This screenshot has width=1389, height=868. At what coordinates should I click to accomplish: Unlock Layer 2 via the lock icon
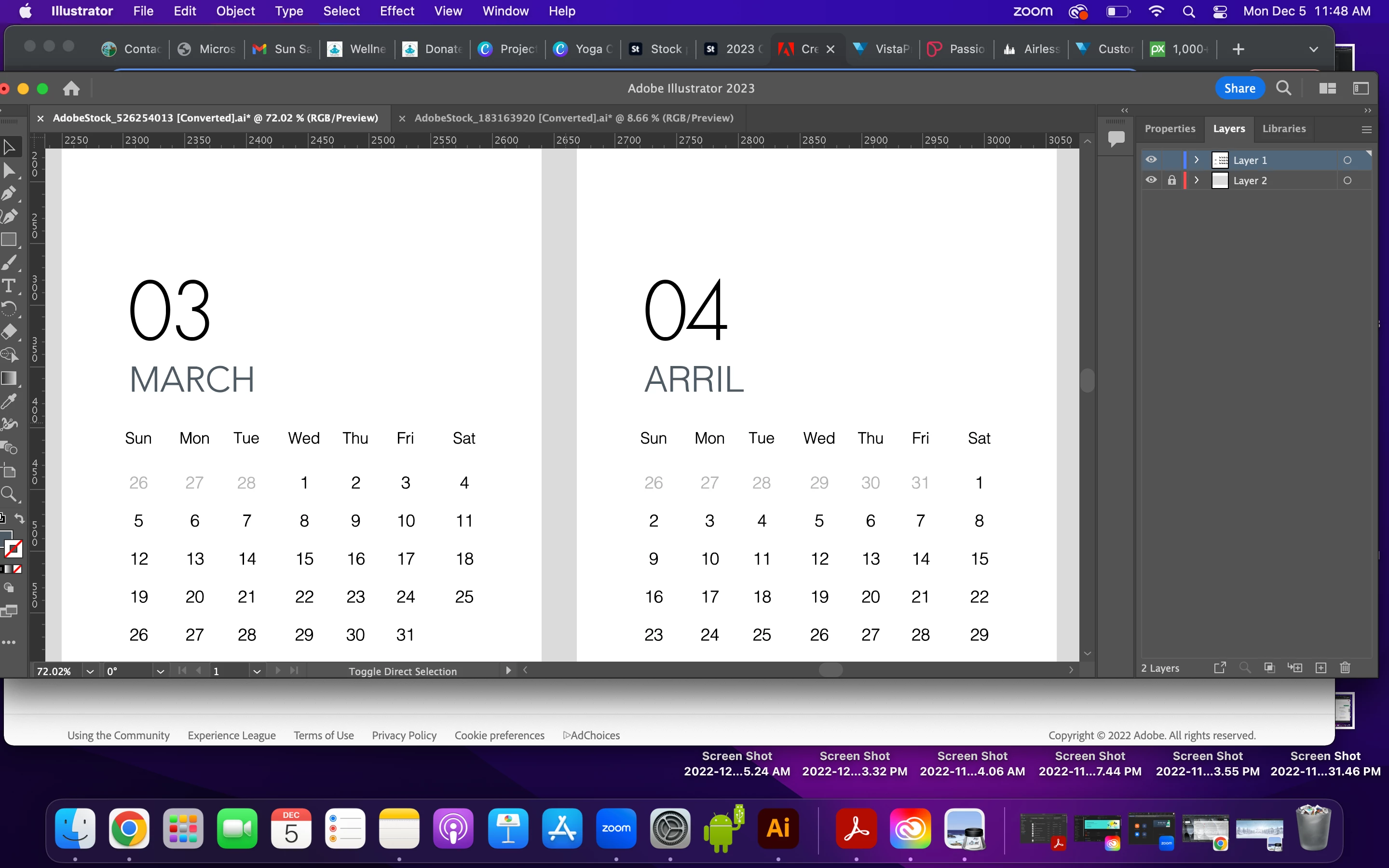(1171, 180)
